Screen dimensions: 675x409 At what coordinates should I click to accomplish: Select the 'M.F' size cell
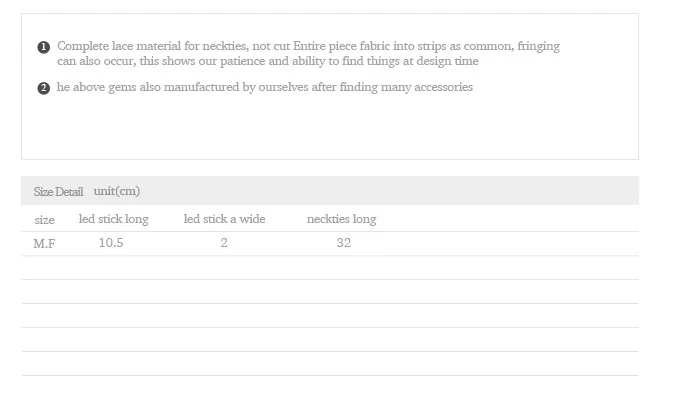click(45, 244)
